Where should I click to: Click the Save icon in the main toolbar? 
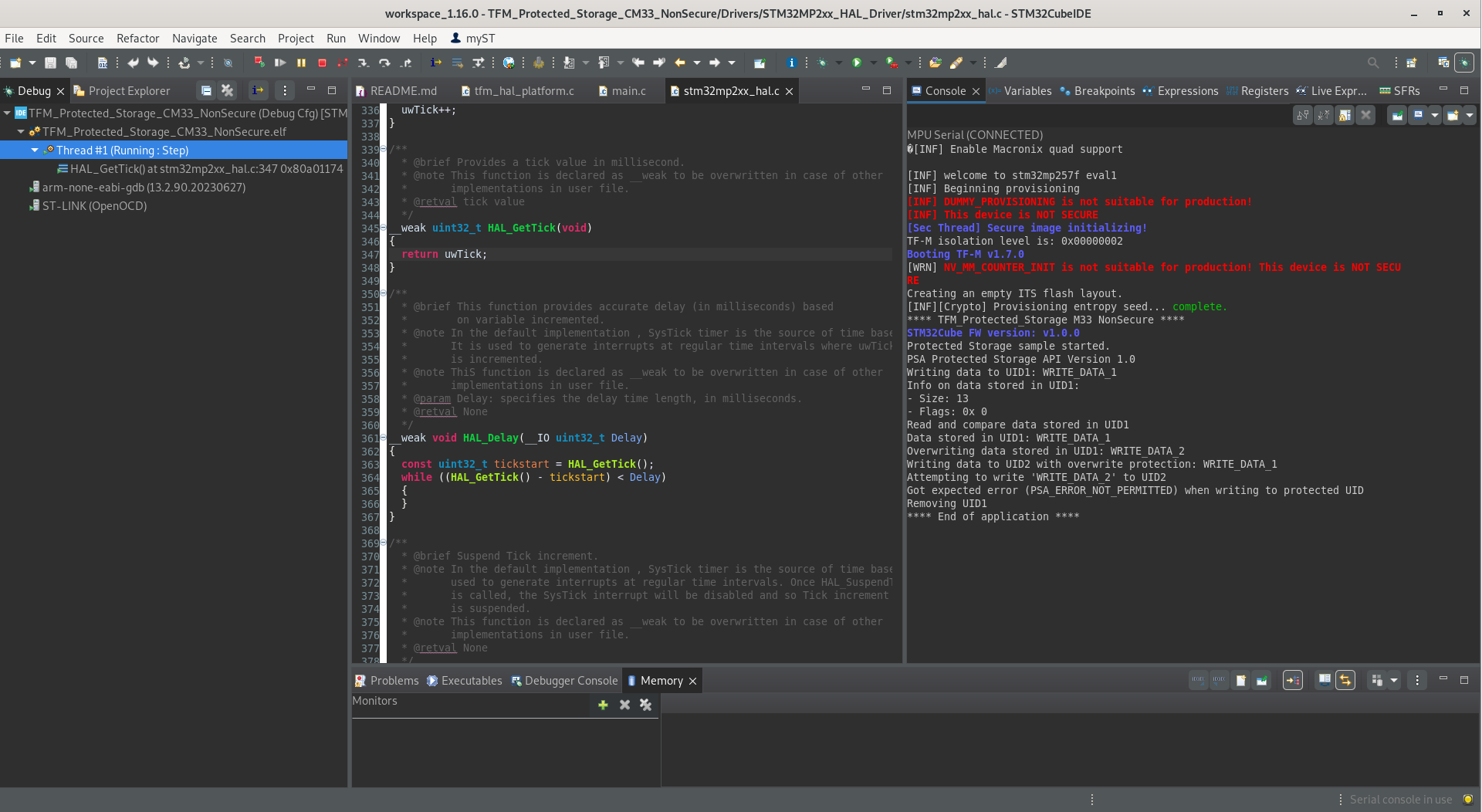tap(50, 63)
